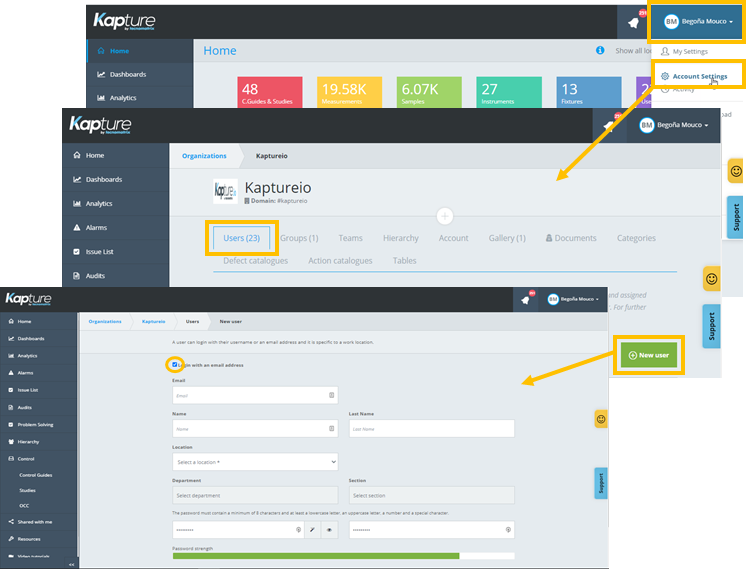Choose My Settings from the user menu
The width and height of the screenshot is (746, 569).
point(690,51)
